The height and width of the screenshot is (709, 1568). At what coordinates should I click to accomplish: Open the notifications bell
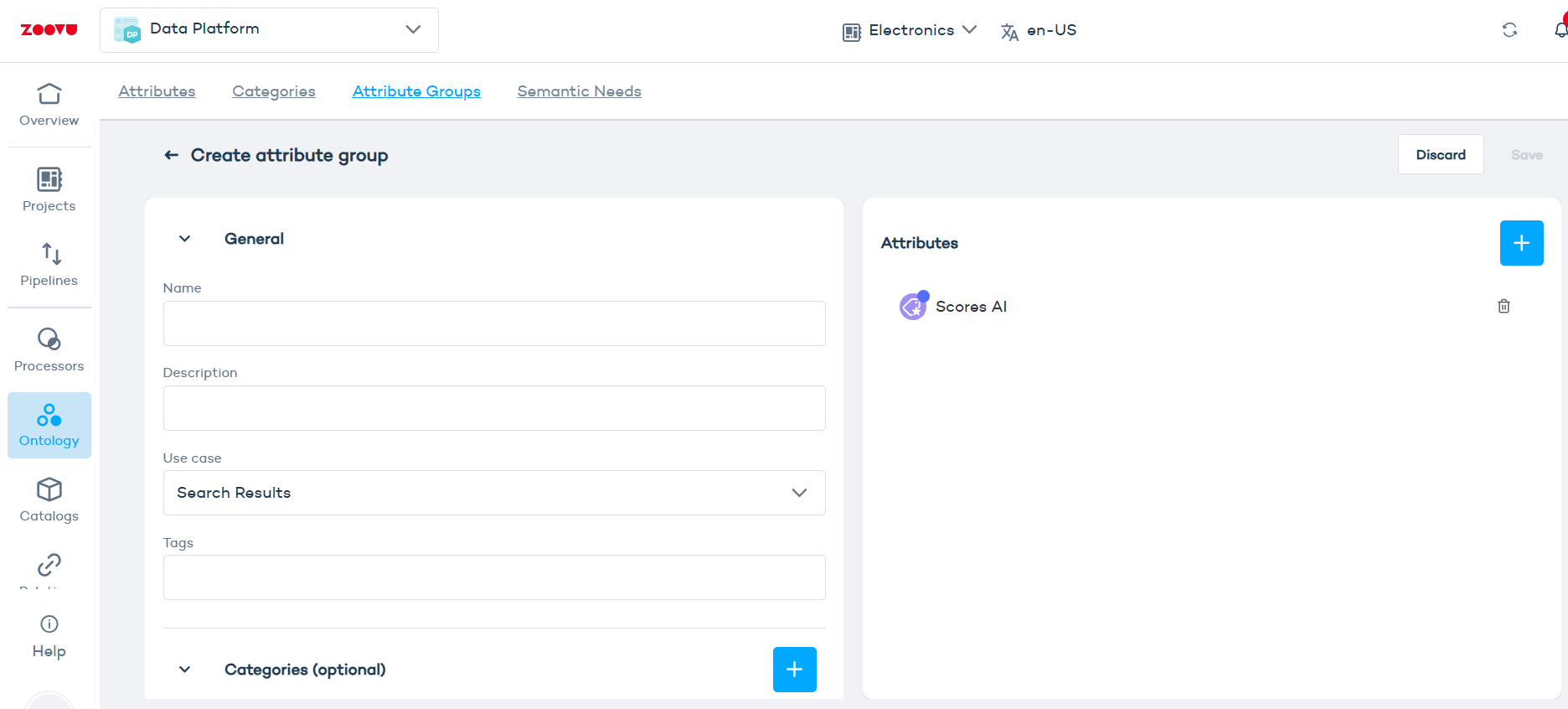click(x=1560, y=30)
